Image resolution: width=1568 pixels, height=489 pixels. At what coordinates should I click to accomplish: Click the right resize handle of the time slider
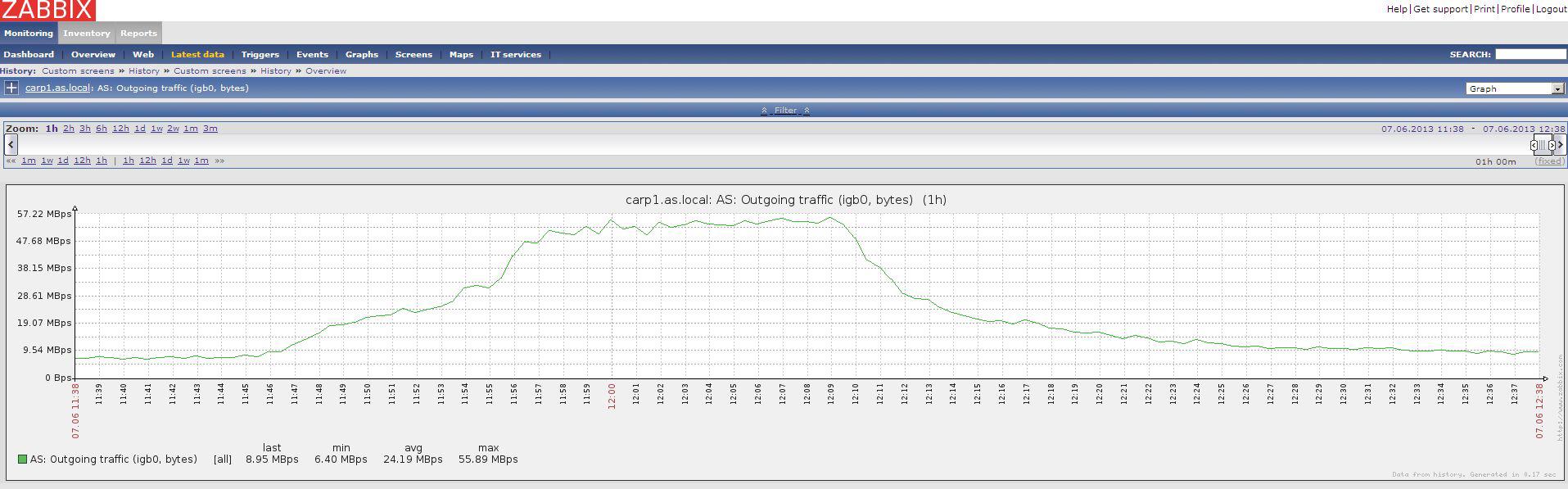point(1552,145)
